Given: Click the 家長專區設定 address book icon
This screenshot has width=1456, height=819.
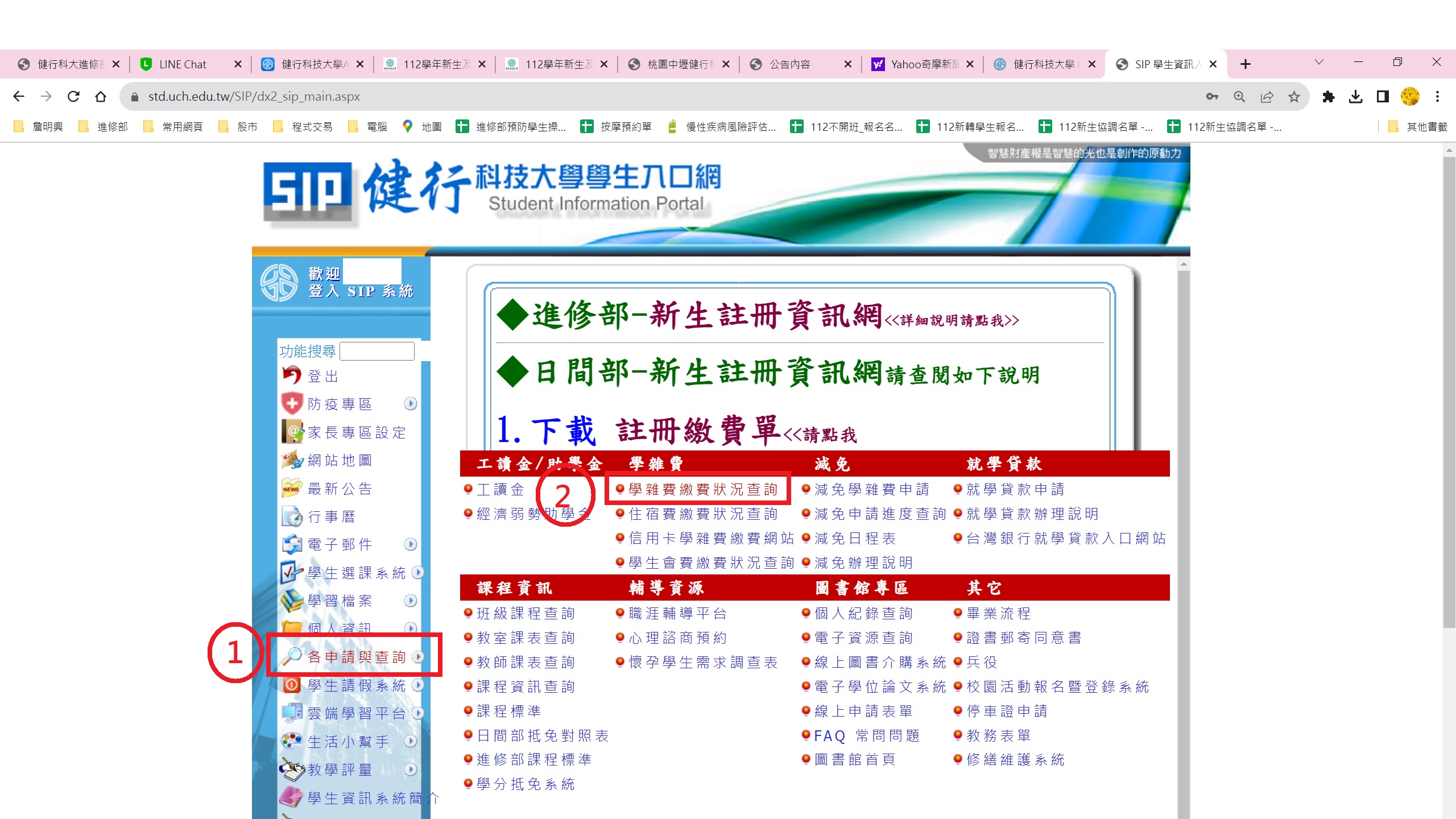Looking at the screenshot, I should (x=292, y=432).
